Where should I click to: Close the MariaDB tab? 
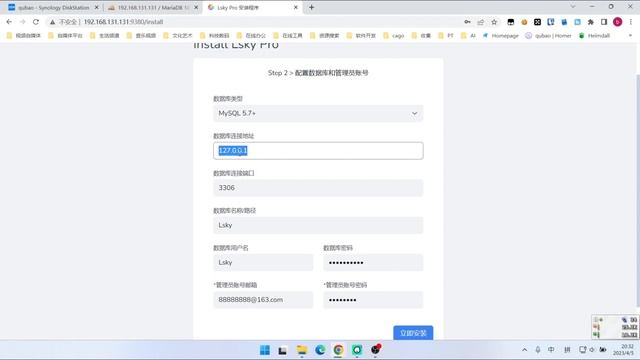(x=196, y=7)
